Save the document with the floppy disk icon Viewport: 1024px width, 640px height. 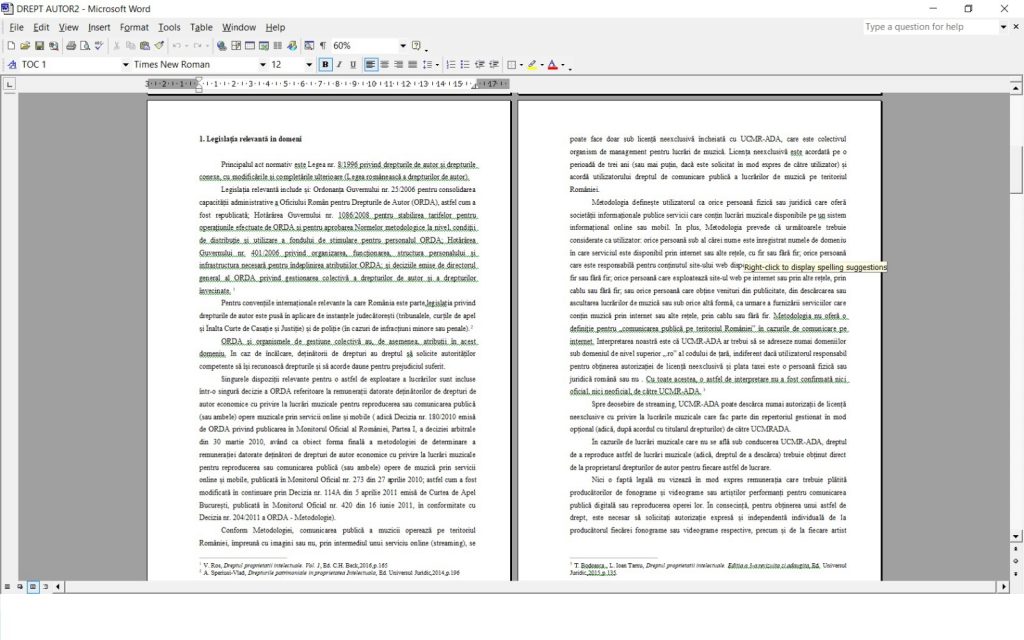[40, 46]
